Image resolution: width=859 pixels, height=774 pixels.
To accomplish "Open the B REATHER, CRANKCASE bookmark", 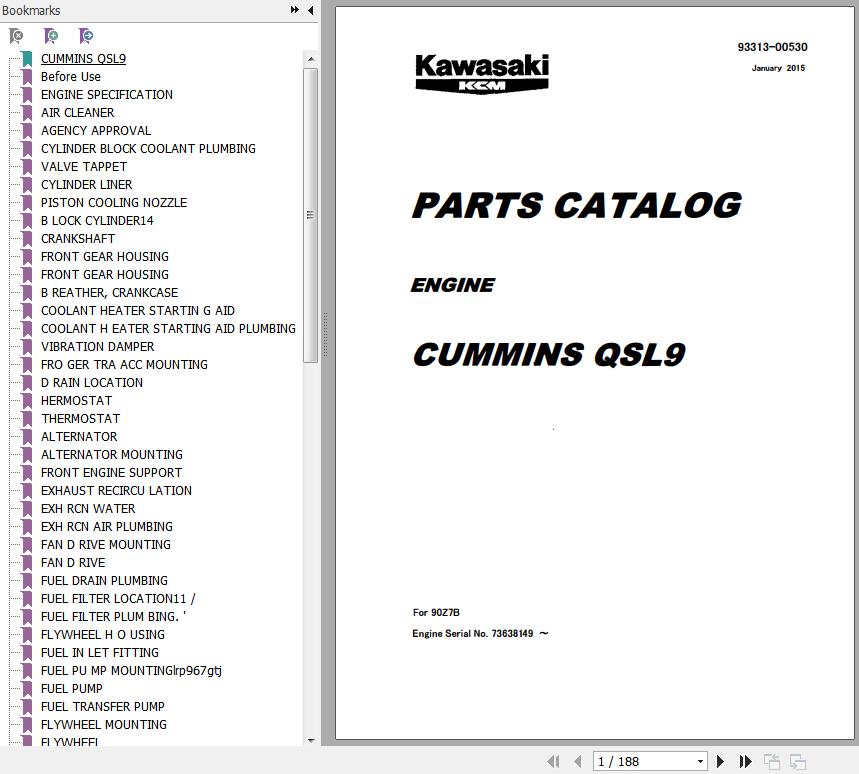I will (110, 293).
